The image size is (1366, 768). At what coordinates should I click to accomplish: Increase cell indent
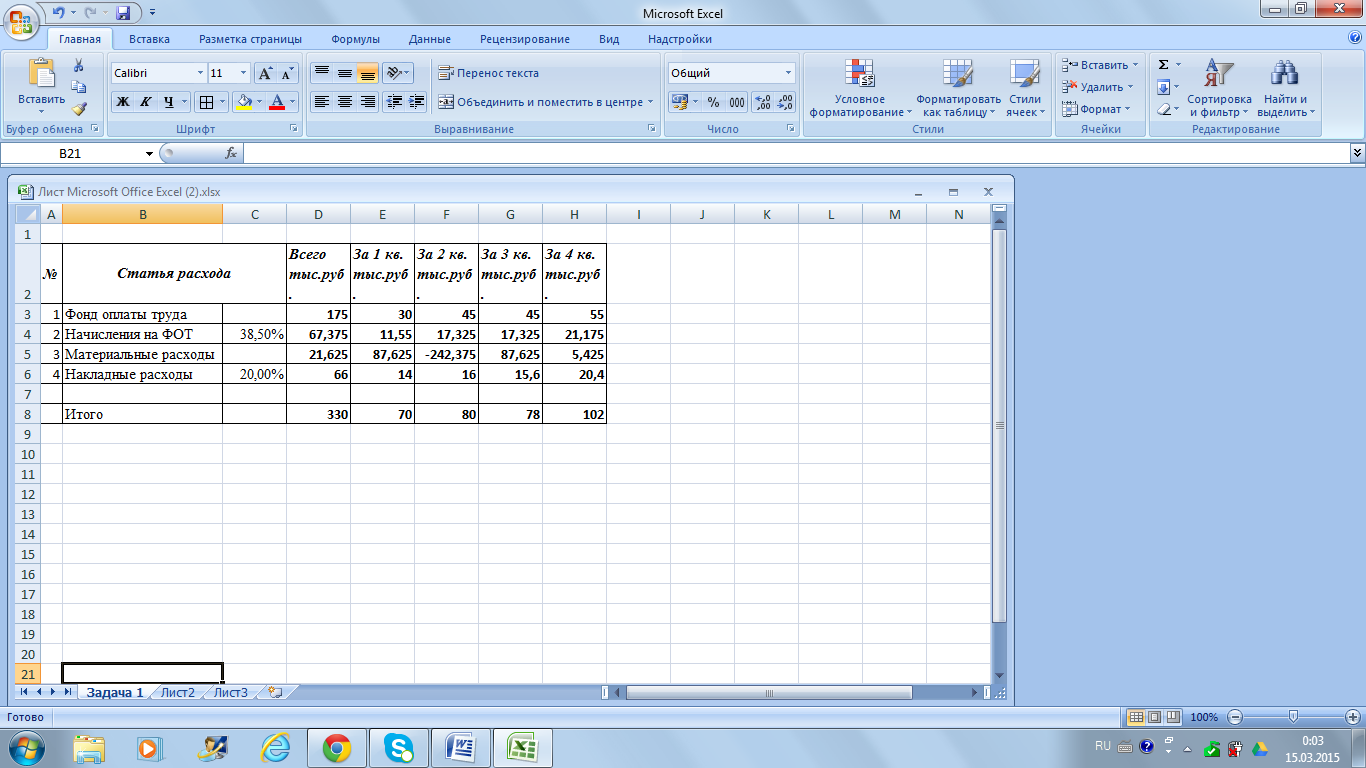point(417,102)
